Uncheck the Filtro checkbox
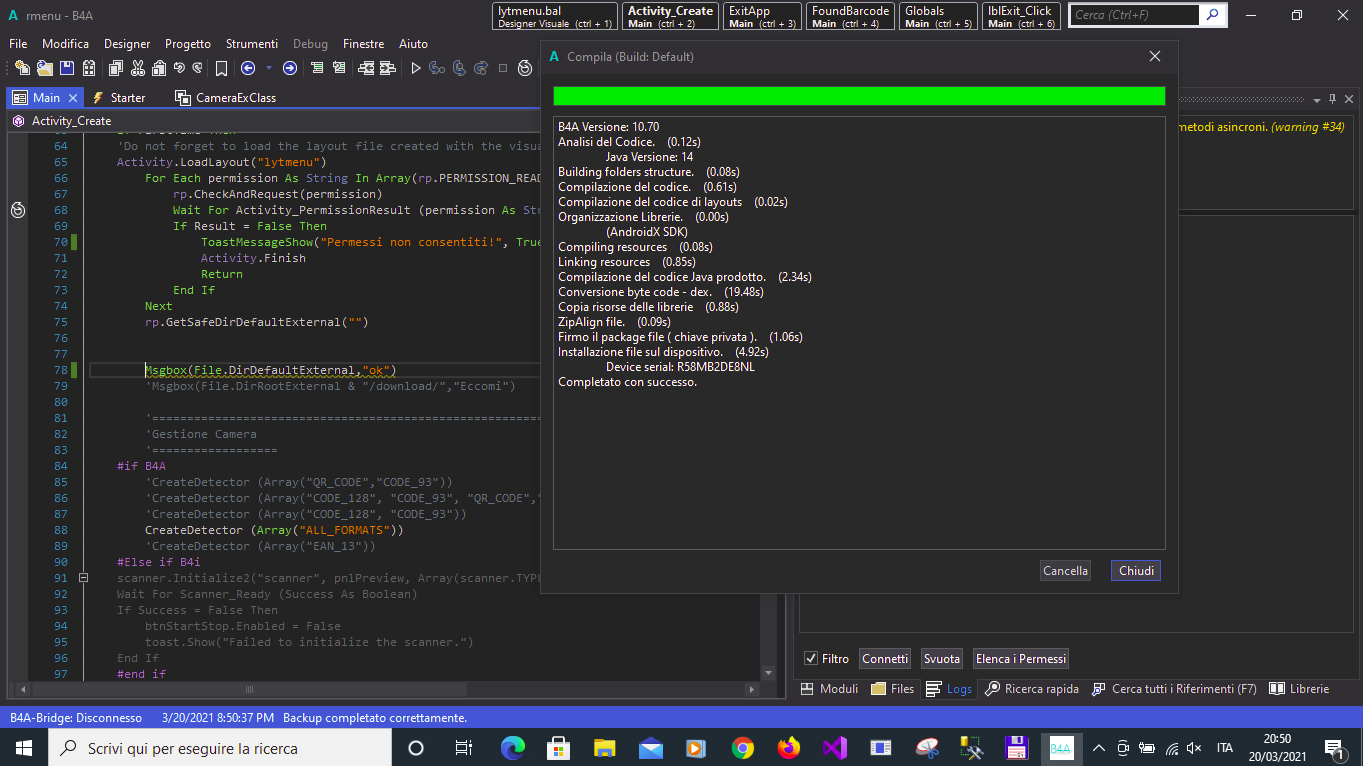The height and width of the screenshot is (766, 1363). pos(811,659)
